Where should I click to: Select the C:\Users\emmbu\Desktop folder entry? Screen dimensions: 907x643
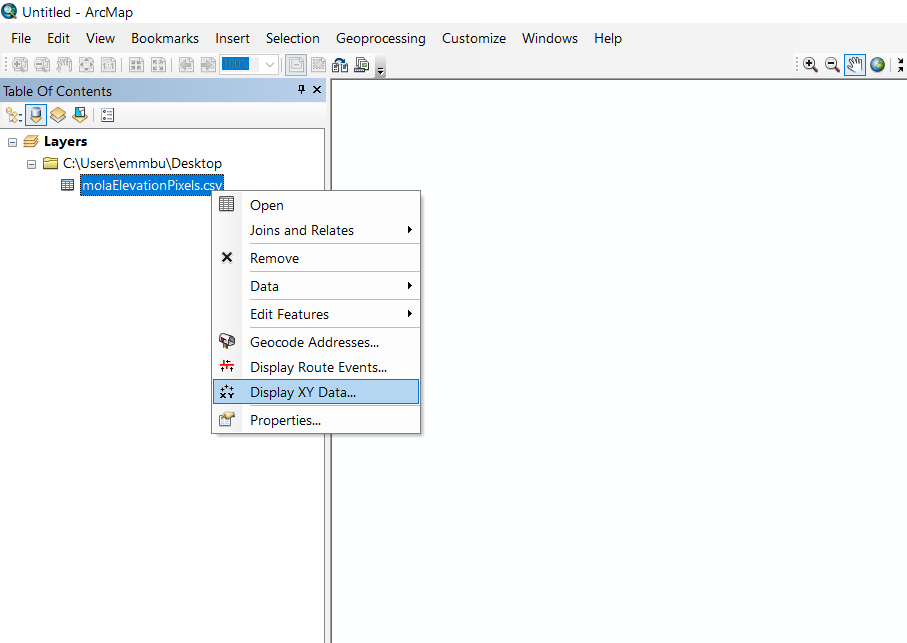coord(142,164)
